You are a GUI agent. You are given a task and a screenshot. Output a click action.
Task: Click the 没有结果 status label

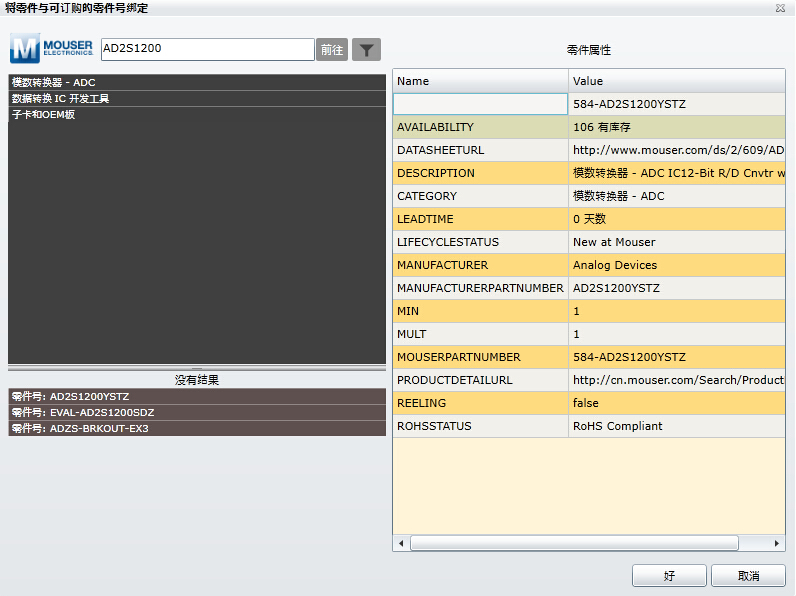[197, 380]
